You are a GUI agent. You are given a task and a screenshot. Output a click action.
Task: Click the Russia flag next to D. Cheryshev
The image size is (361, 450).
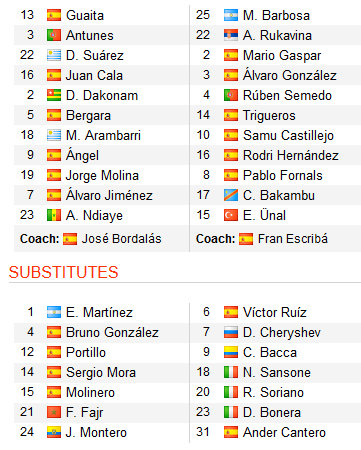[231, 332]
